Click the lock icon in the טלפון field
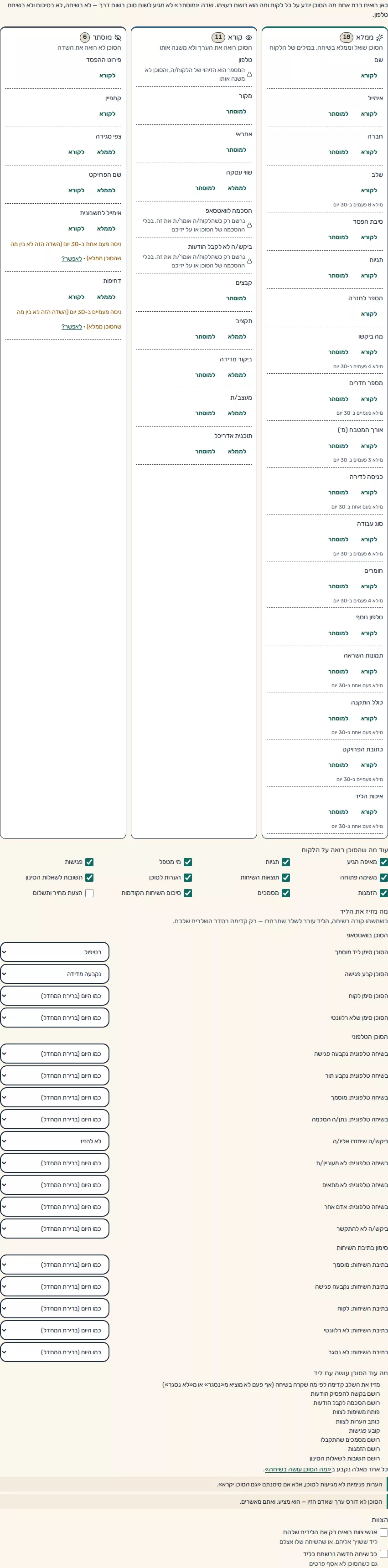388x1568 pixels. [249, 74]
